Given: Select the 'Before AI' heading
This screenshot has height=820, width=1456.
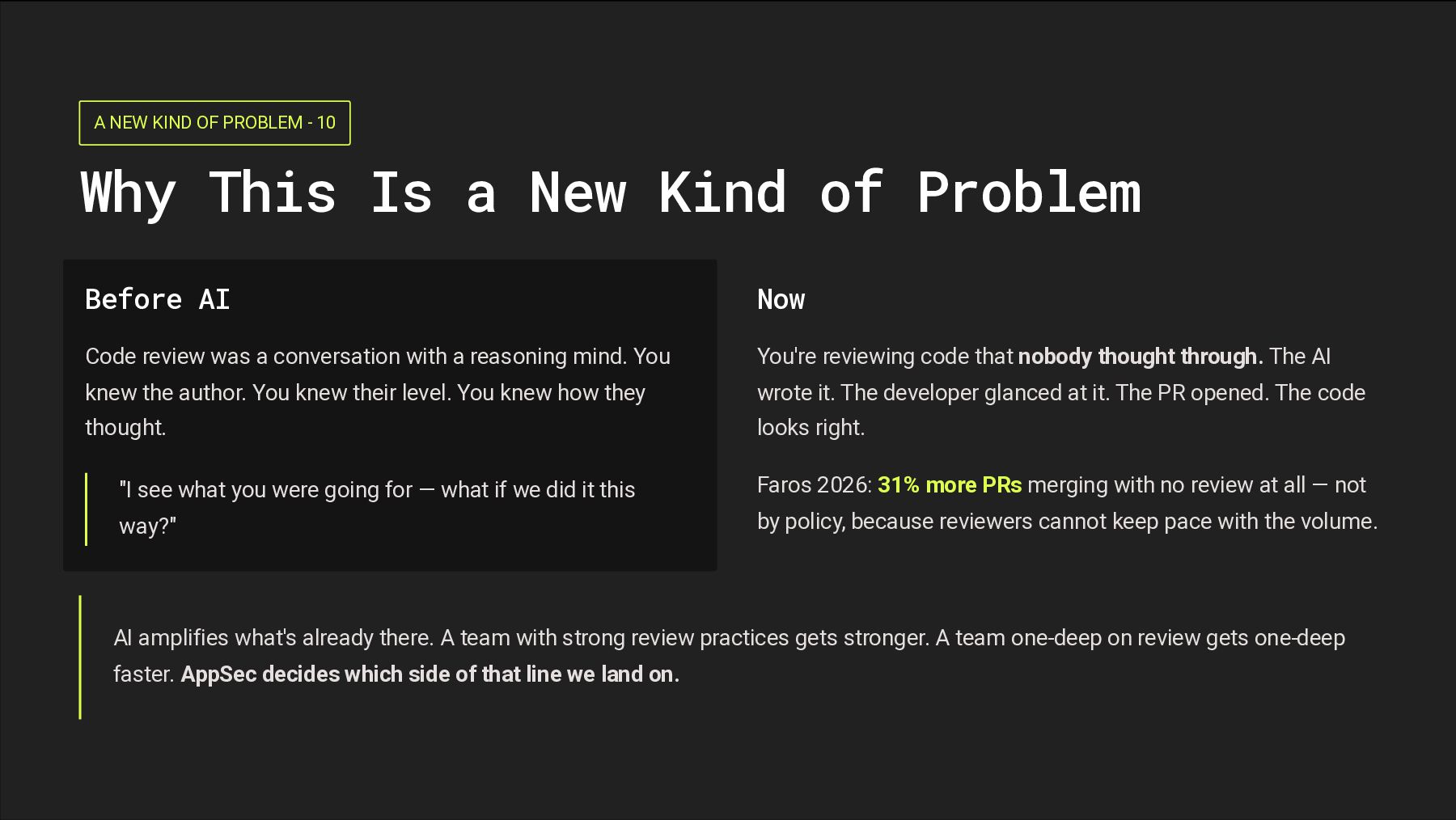Looking at the screenshot, I should (x=158, y=299).
